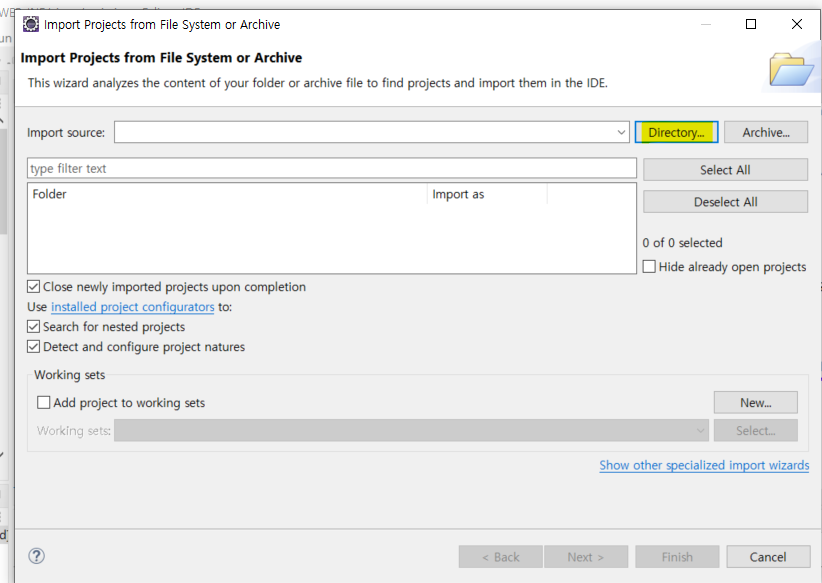Image resolution: width=822 pixels, height=583 pixels.
Task: Click the Archive button
Action: tap(766, 131)
